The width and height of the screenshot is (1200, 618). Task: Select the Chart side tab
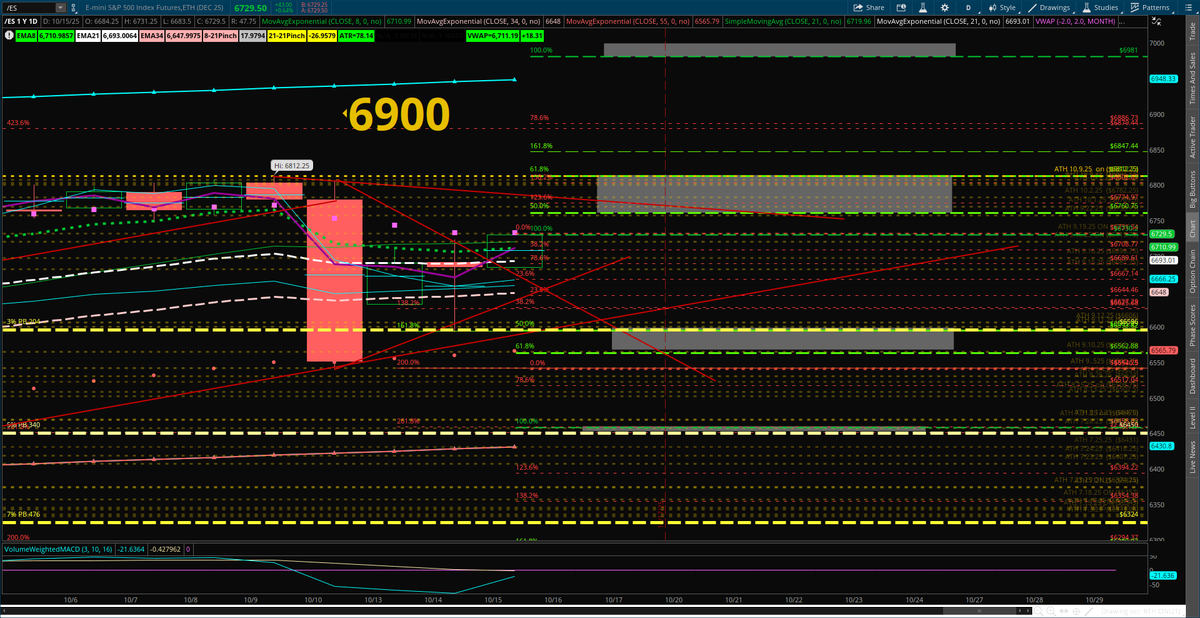point(1192,227)
